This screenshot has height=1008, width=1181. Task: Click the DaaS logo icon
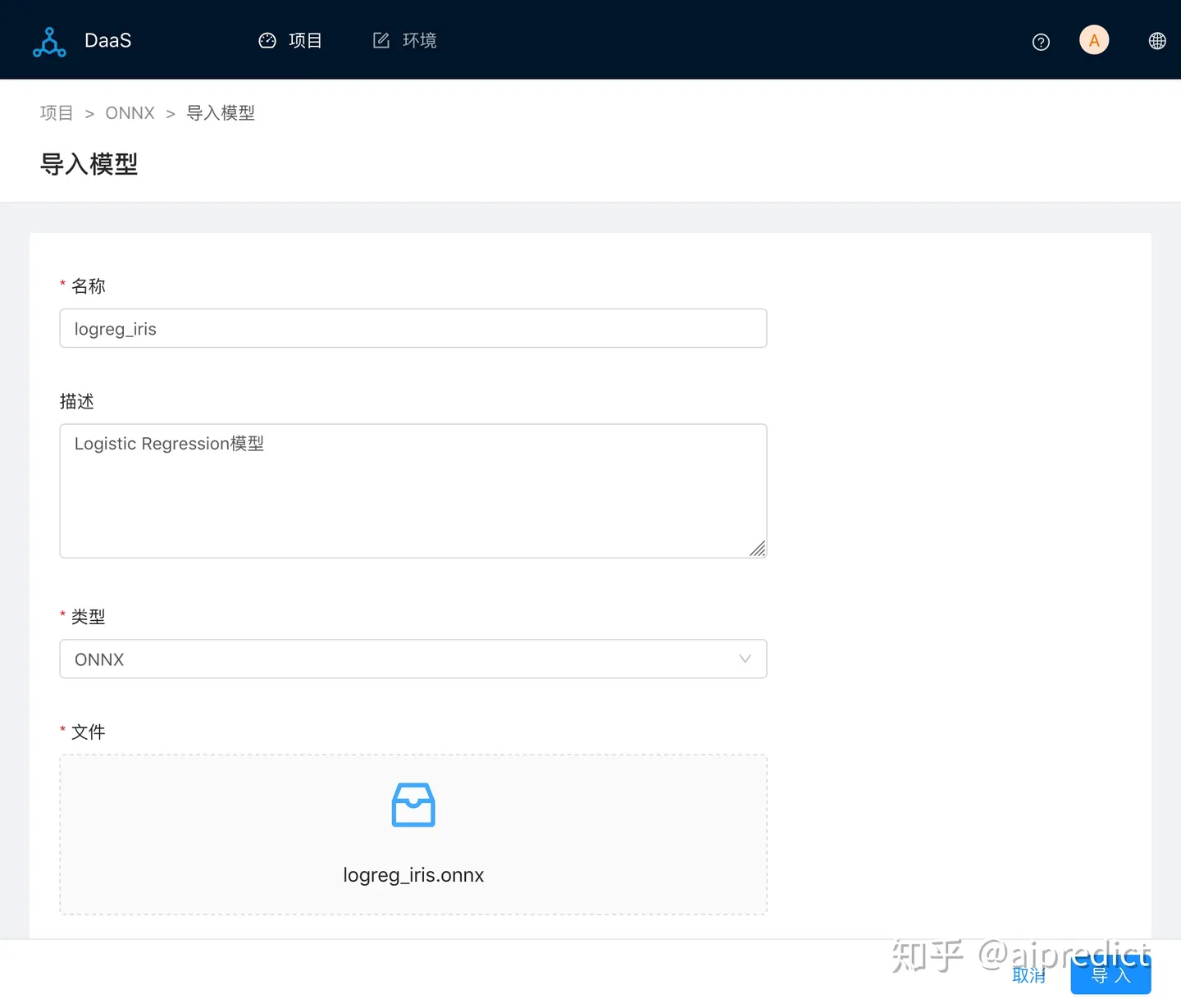pyautogui.click(x=49, y=39)
